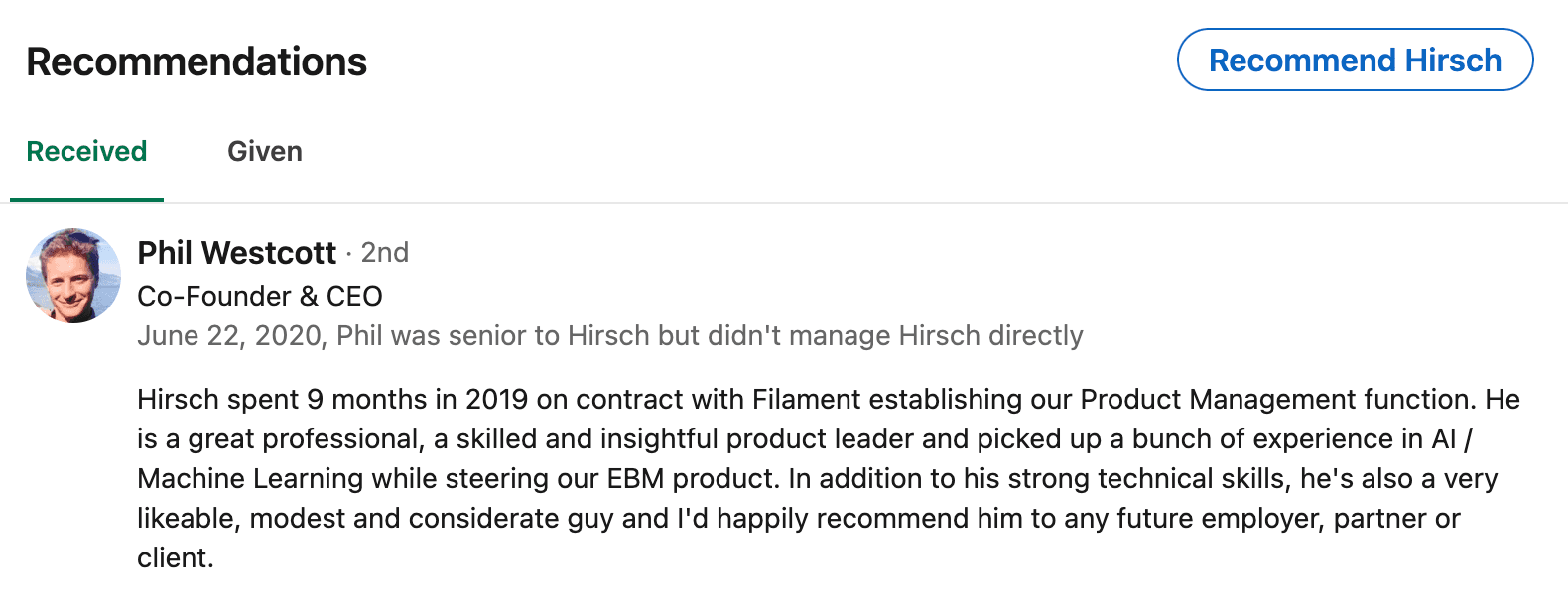This screenshot has width=1568, height=613.
Task: Open the Phil Westcott name link
Action: (x=236, y=253)
